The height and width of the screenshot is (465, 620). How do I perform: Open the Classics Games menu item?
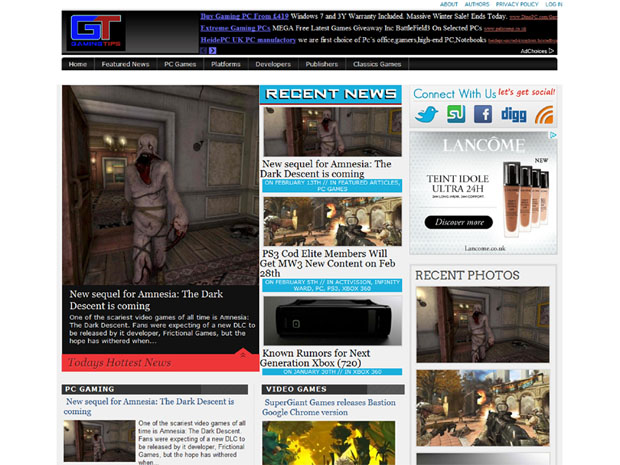pyautogui.click(x=377, y=64)
